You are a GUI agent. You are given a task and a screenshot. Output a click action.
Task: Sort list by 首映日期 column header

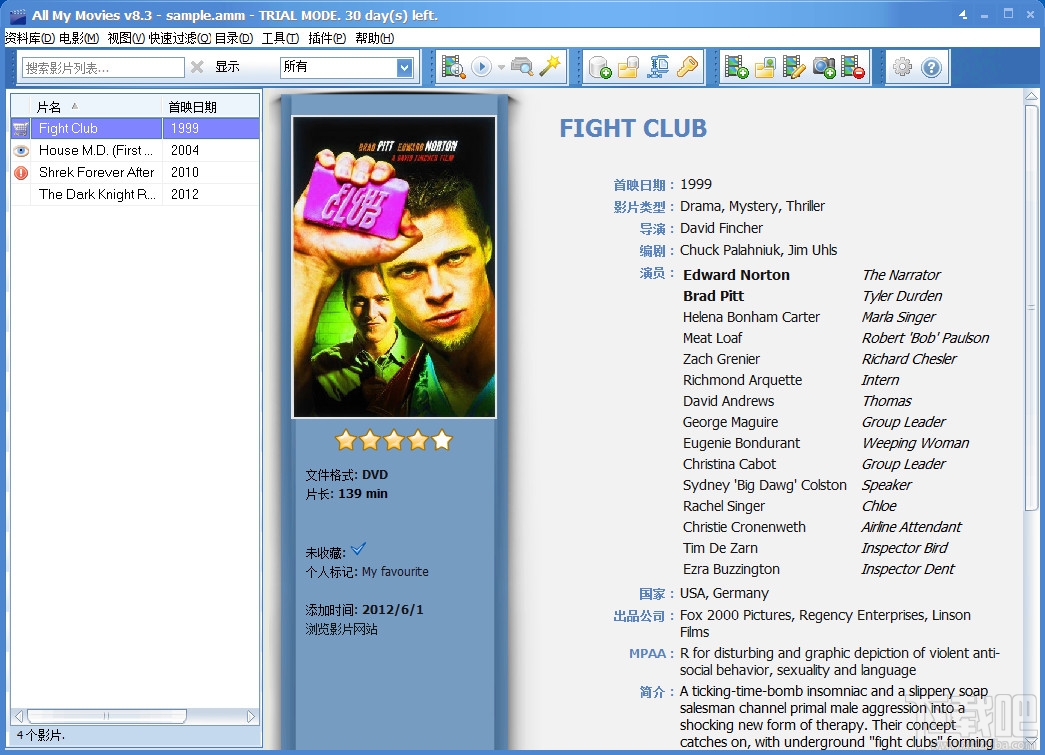click(x=211, y=107)
